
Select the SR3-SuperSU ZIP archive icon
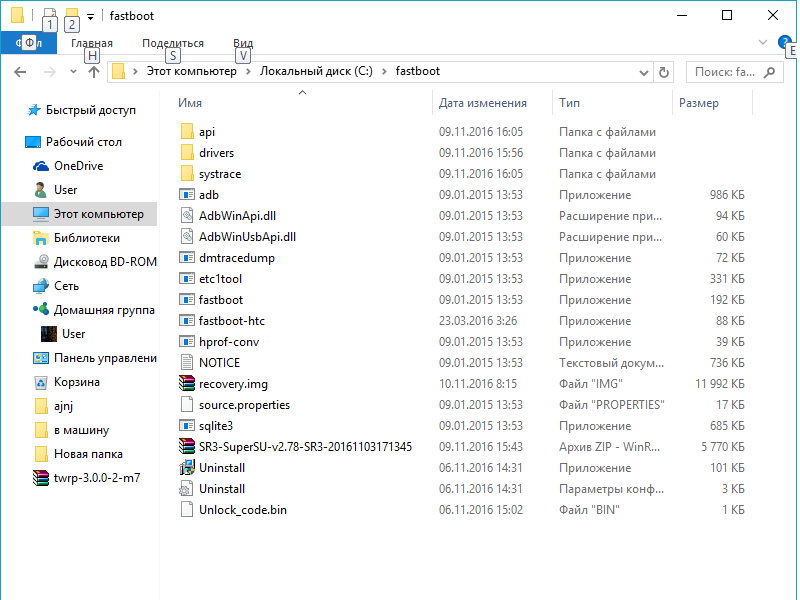click(x=186, y=447)
